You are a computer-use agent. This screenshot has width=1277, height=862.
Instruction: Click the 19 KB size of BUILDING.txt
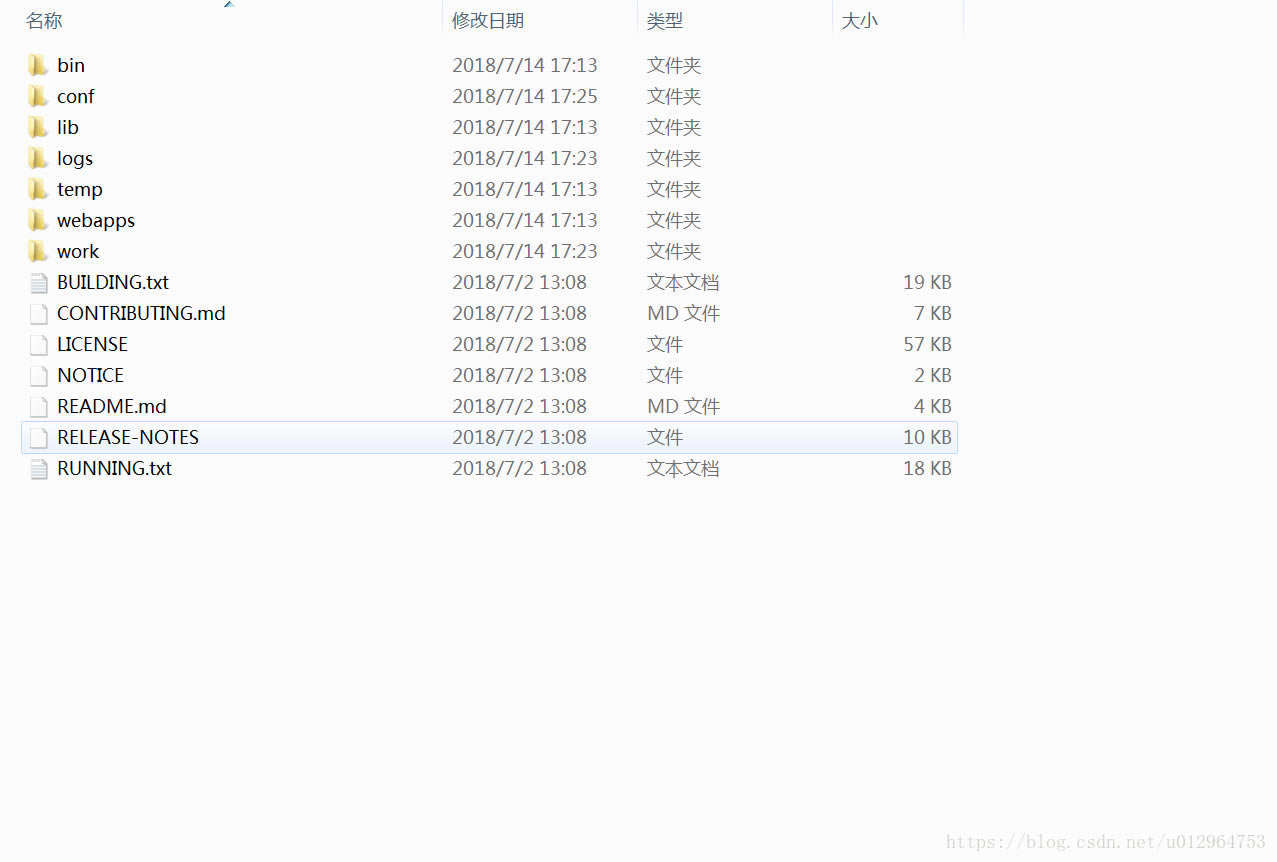point(927,282)
